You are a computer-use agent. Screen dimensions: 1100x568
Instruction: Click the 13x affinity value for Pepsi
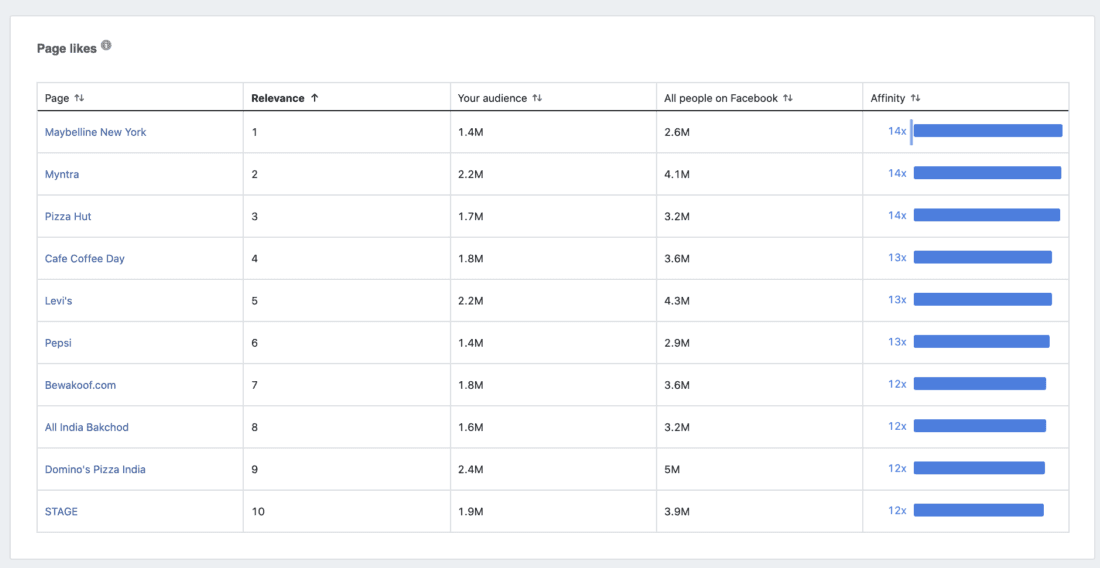pyautogui.click(x=897, y=342)
